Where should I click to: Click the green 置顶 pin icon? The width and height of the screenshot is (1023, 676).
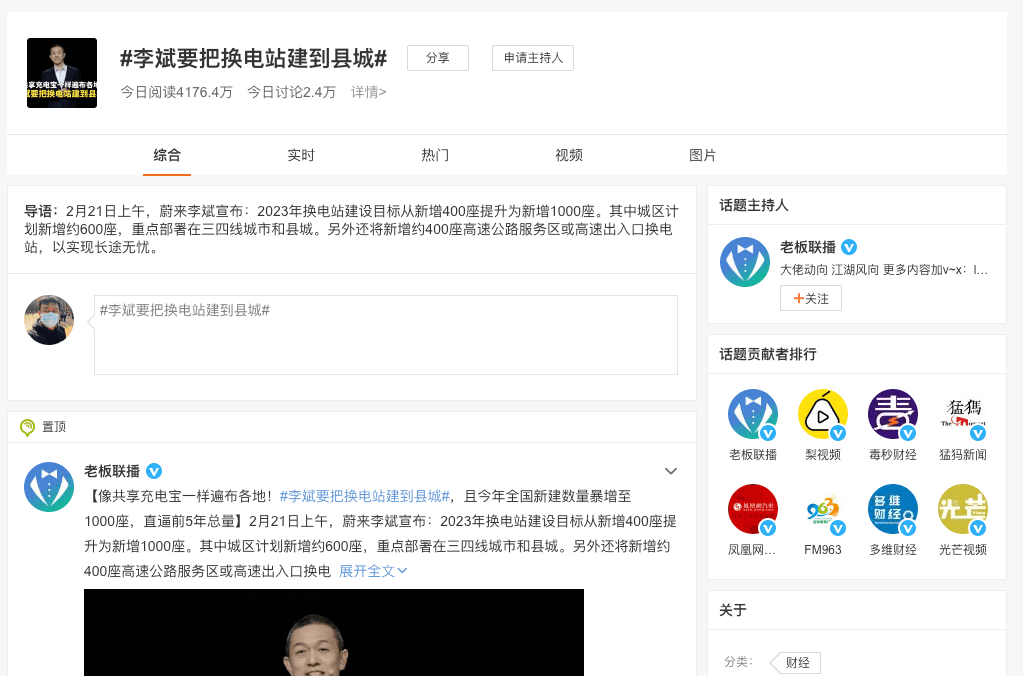(27, 427)
